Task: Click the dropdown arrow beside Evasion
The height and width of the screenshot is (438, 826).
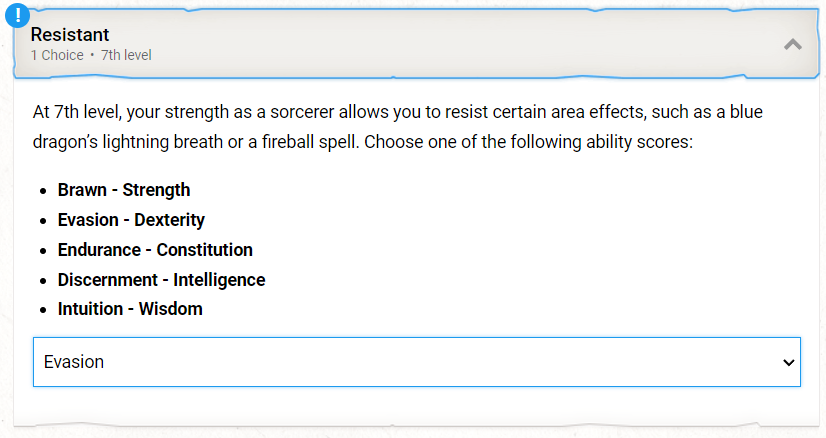Action: [x=788, y=363]
